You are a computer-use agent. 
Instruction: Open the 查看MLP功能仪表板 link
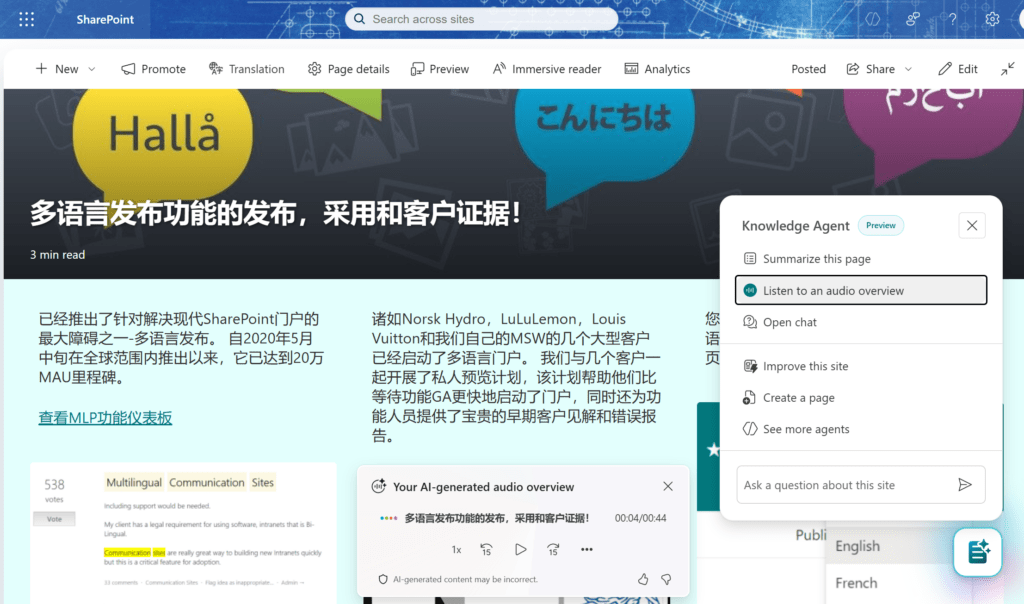pos(105,417)
